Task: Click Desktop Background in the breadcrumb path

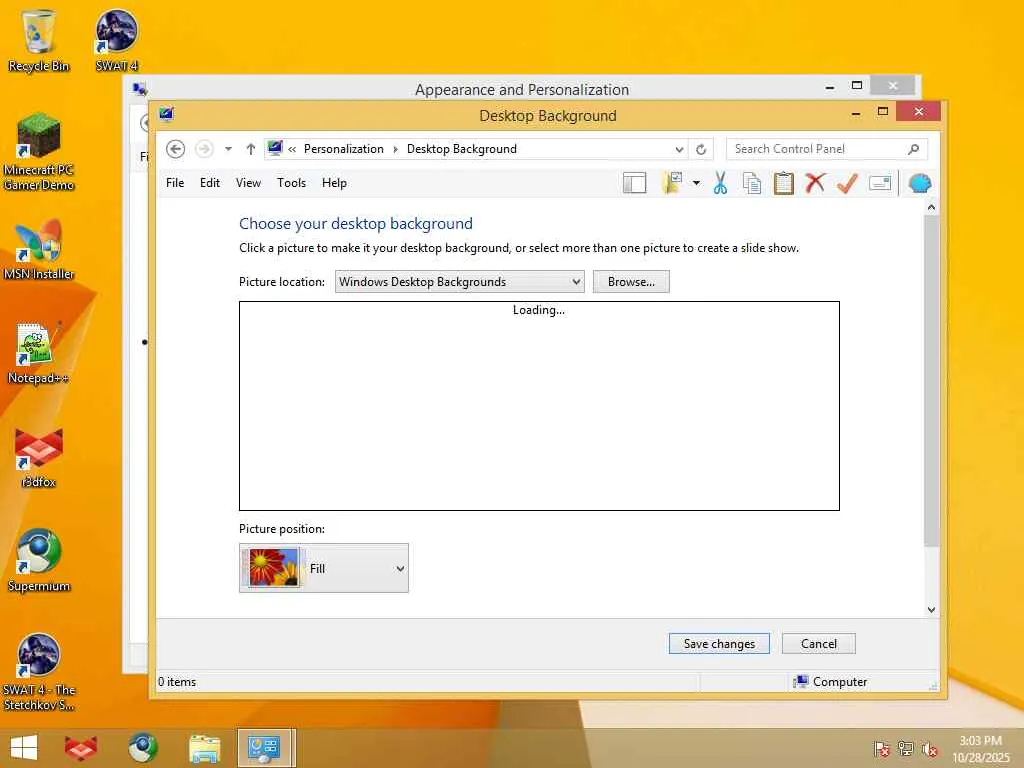Action: [462, 149]
